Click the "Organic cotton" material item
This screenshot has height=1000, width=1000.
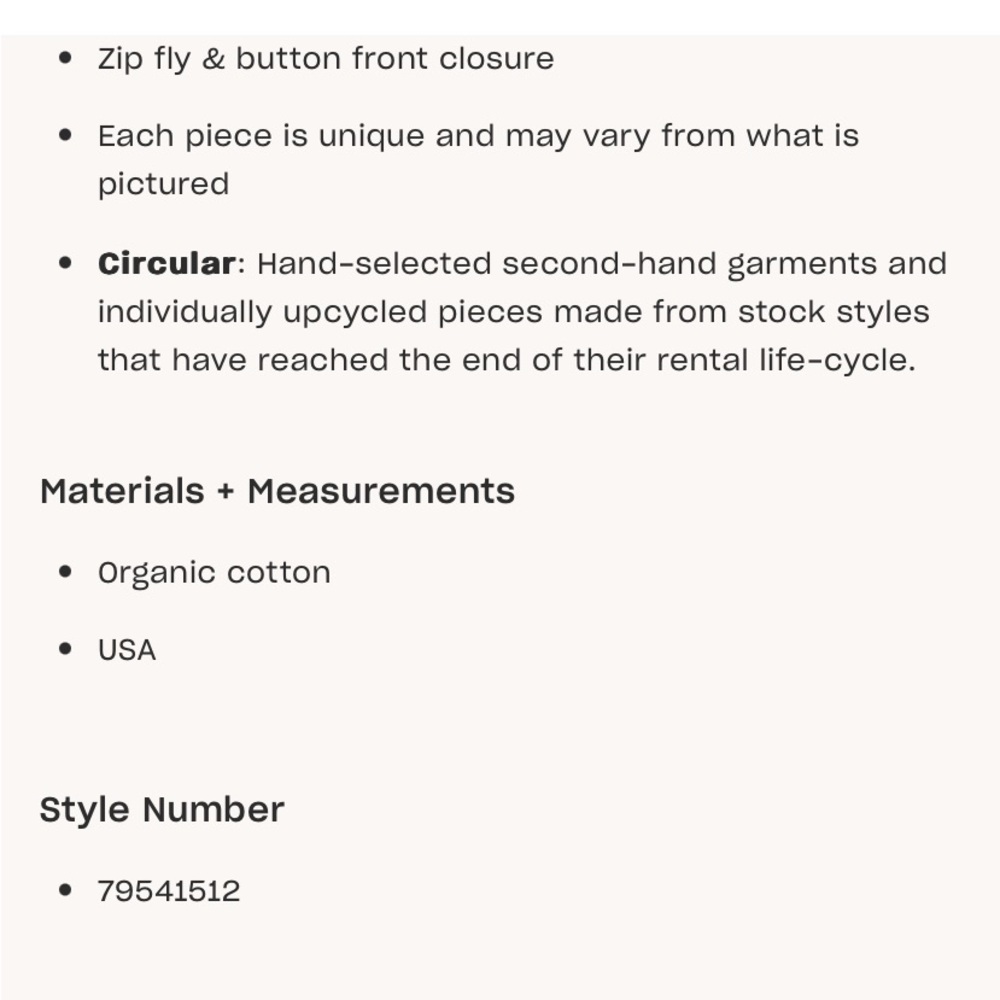(214, 573)
